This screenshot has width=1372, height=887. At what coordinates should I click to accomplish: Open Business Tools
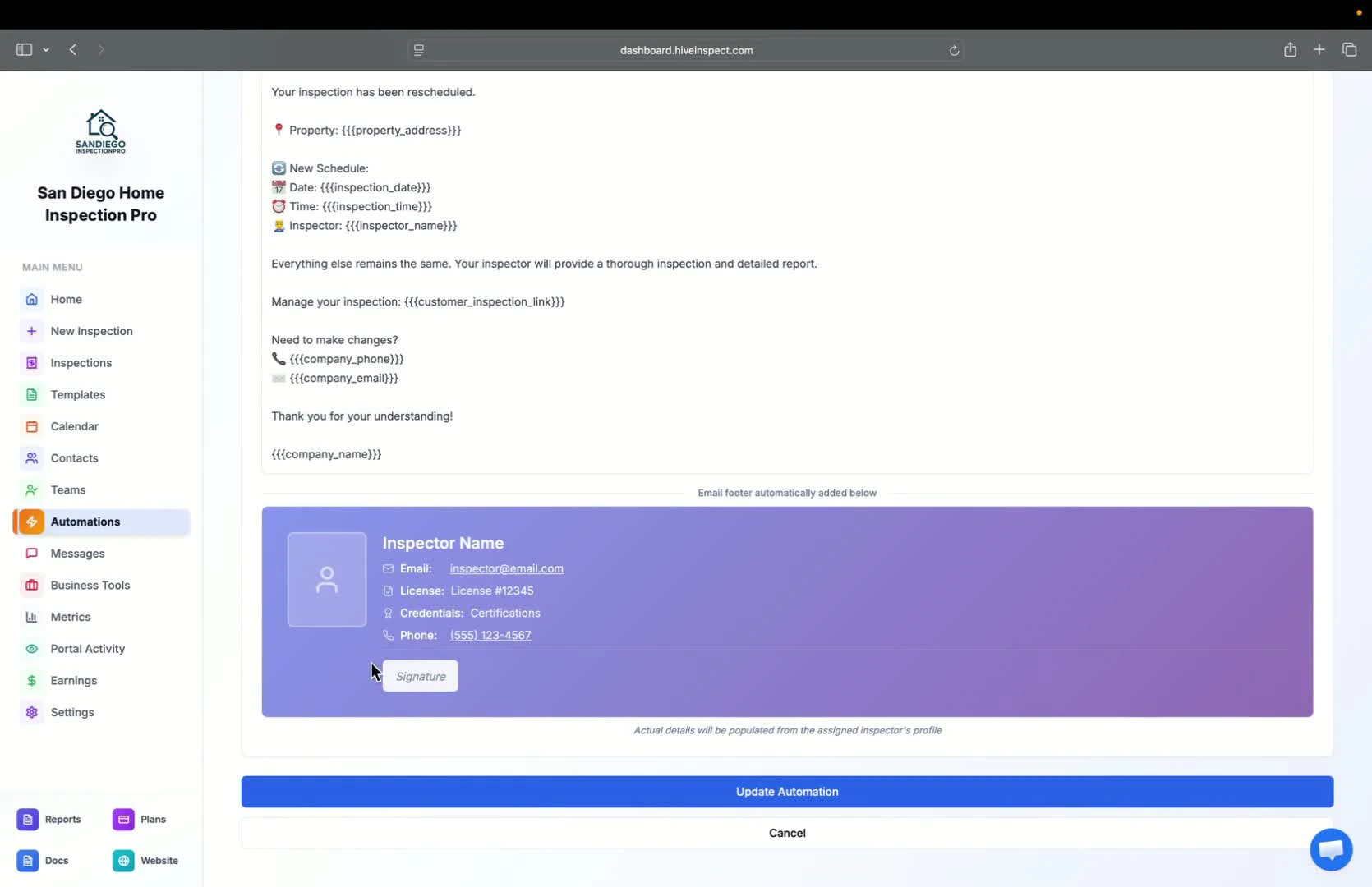90,585
